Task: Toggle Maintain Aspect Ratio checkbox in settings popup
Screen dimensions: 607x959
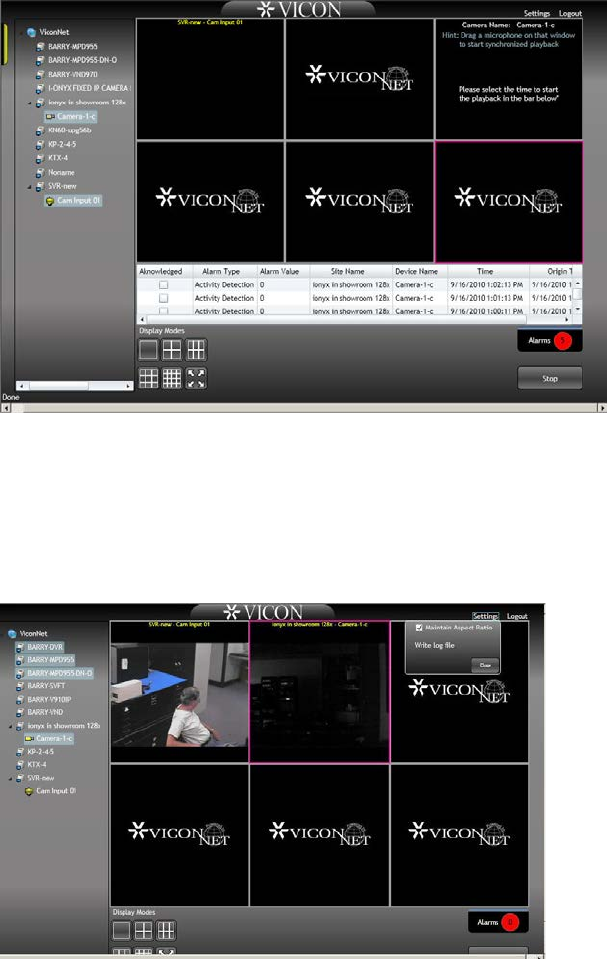Action: point(419,628)
